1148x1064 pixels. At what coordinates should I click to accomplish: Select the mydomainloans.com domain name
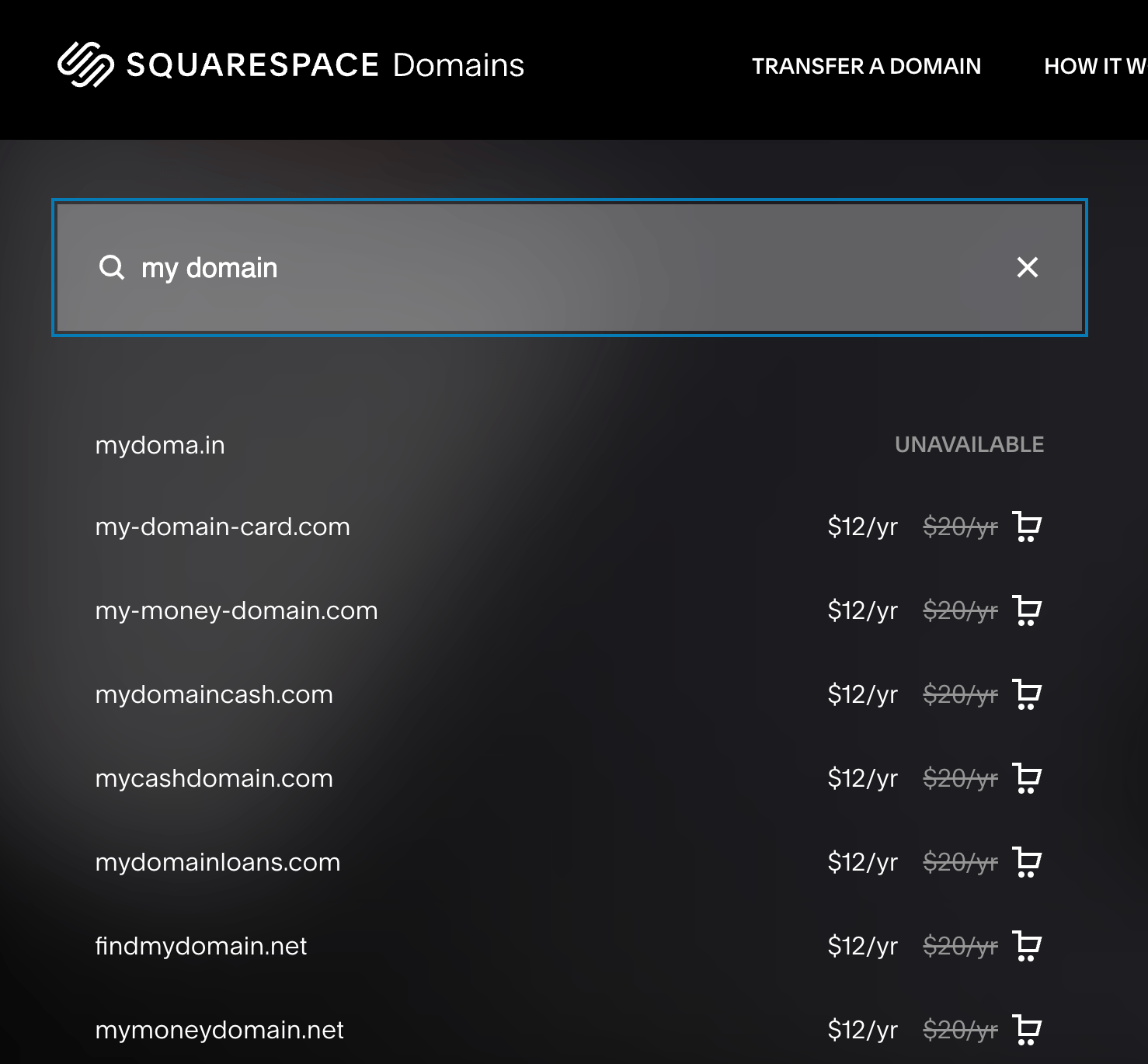point(217,862)
